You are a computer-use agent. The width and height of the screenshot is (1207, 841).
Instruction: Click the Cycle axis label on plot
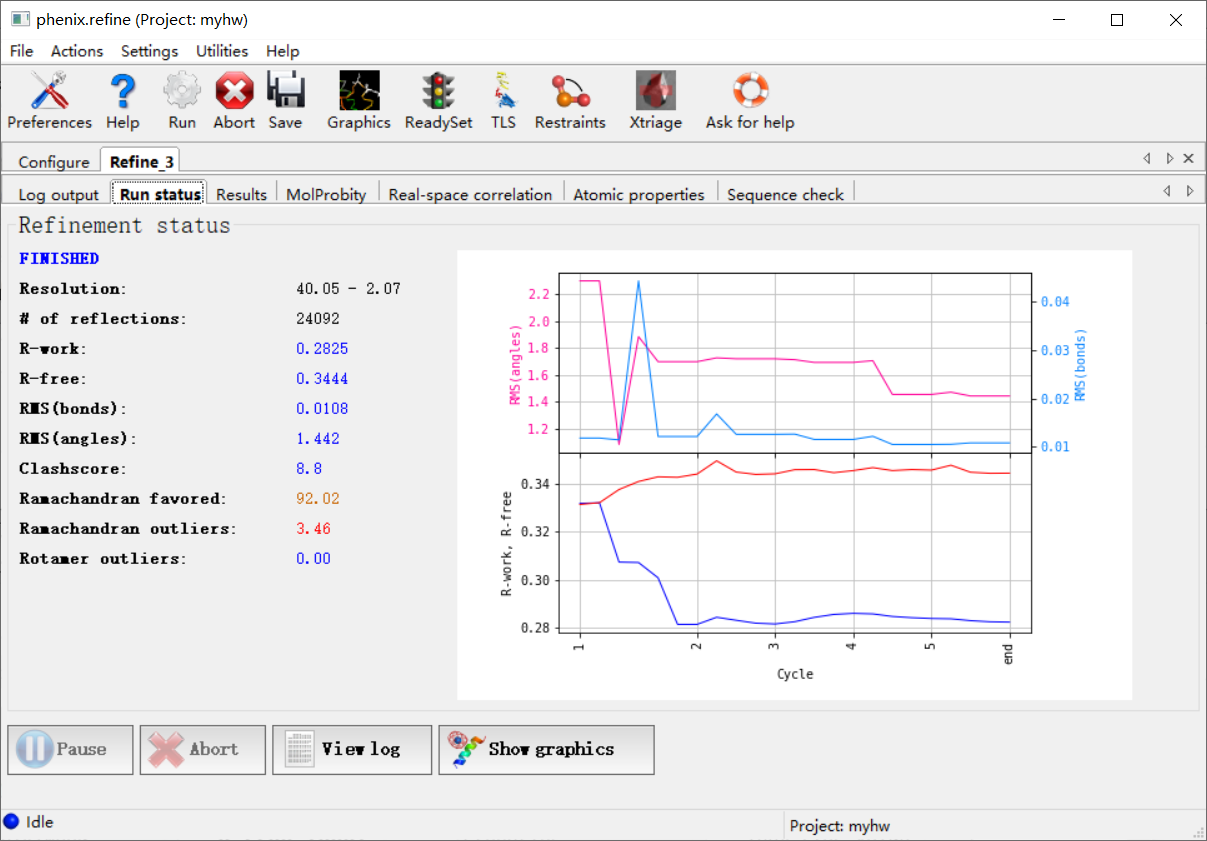coord(795,674)
